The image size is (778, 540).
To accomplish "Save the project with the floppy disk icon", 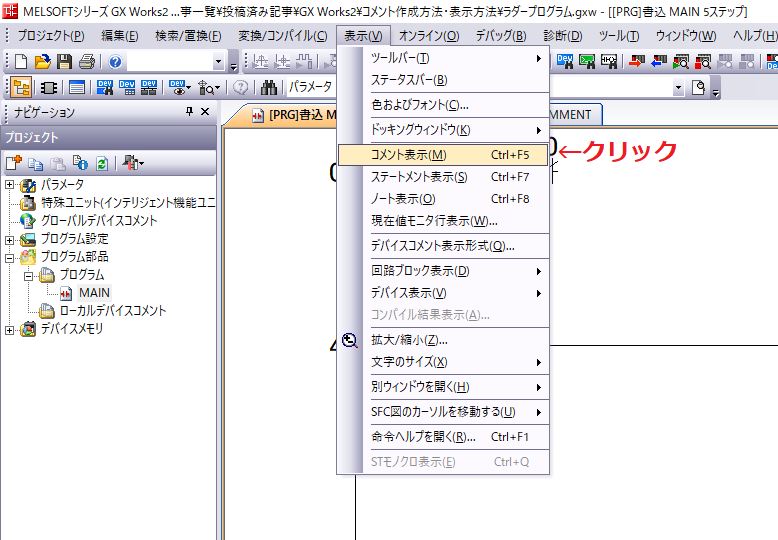I will point(65,62).
